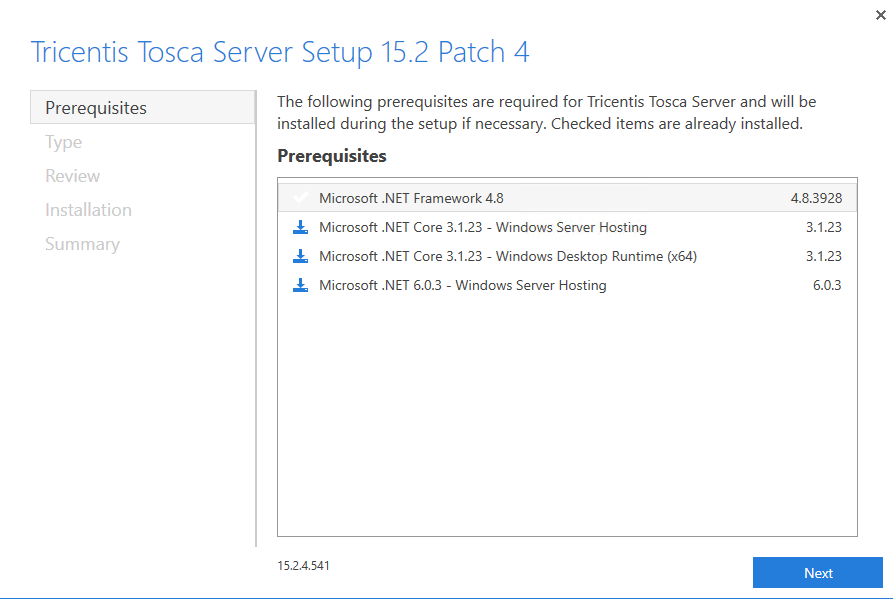The image size is (893, 599).
Task: Pick the .NET Core Windows Desktop Runtime (x64) entry
Action: click(x=507, y=256)
